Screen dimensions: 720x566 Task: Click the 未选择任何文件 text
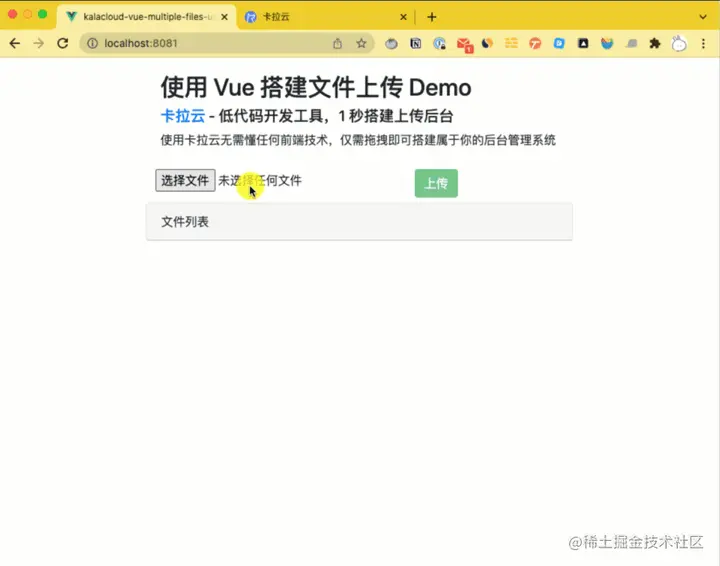point(260,180)
